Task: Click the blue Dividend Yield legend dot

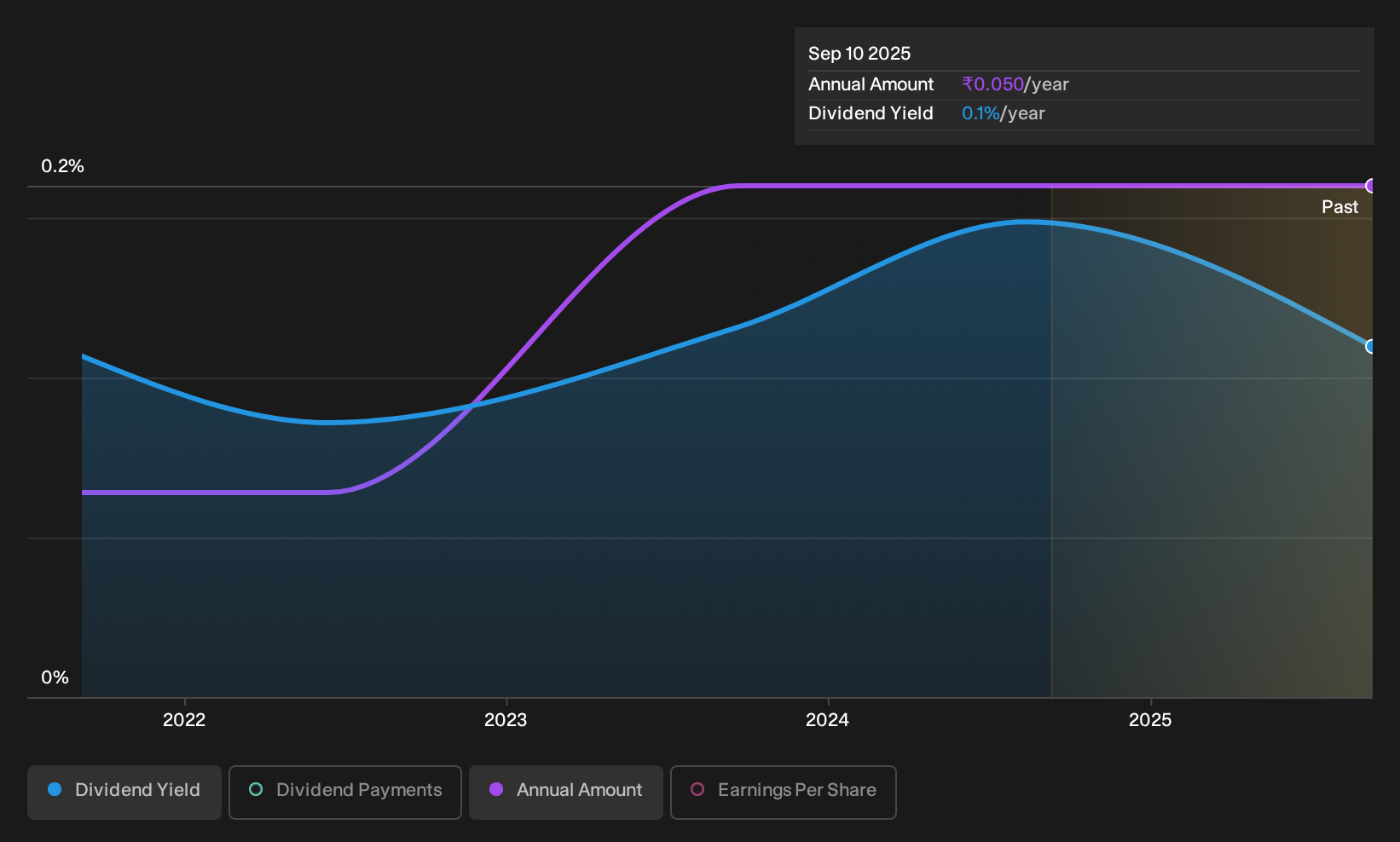Action: click(x=55, y=789)
